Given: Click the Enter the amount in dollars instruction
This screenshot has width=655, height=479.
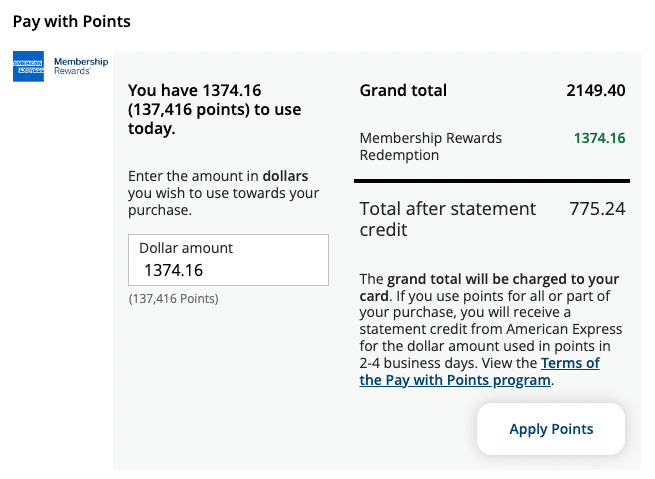Looking at the screenshot, I should [x=223, y=193].
